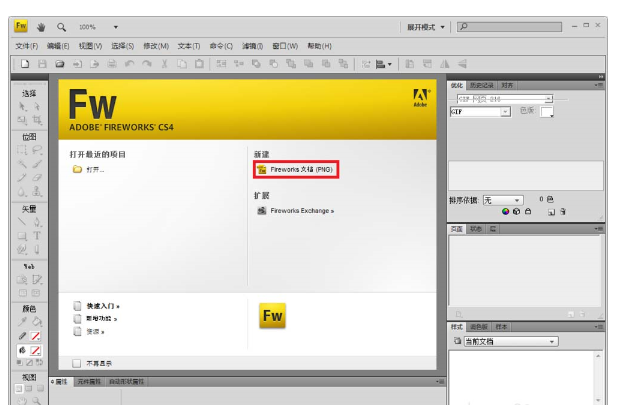Screen dimensions: 624x407
Task: Select the Crop tool
Action: click(37, 120)
